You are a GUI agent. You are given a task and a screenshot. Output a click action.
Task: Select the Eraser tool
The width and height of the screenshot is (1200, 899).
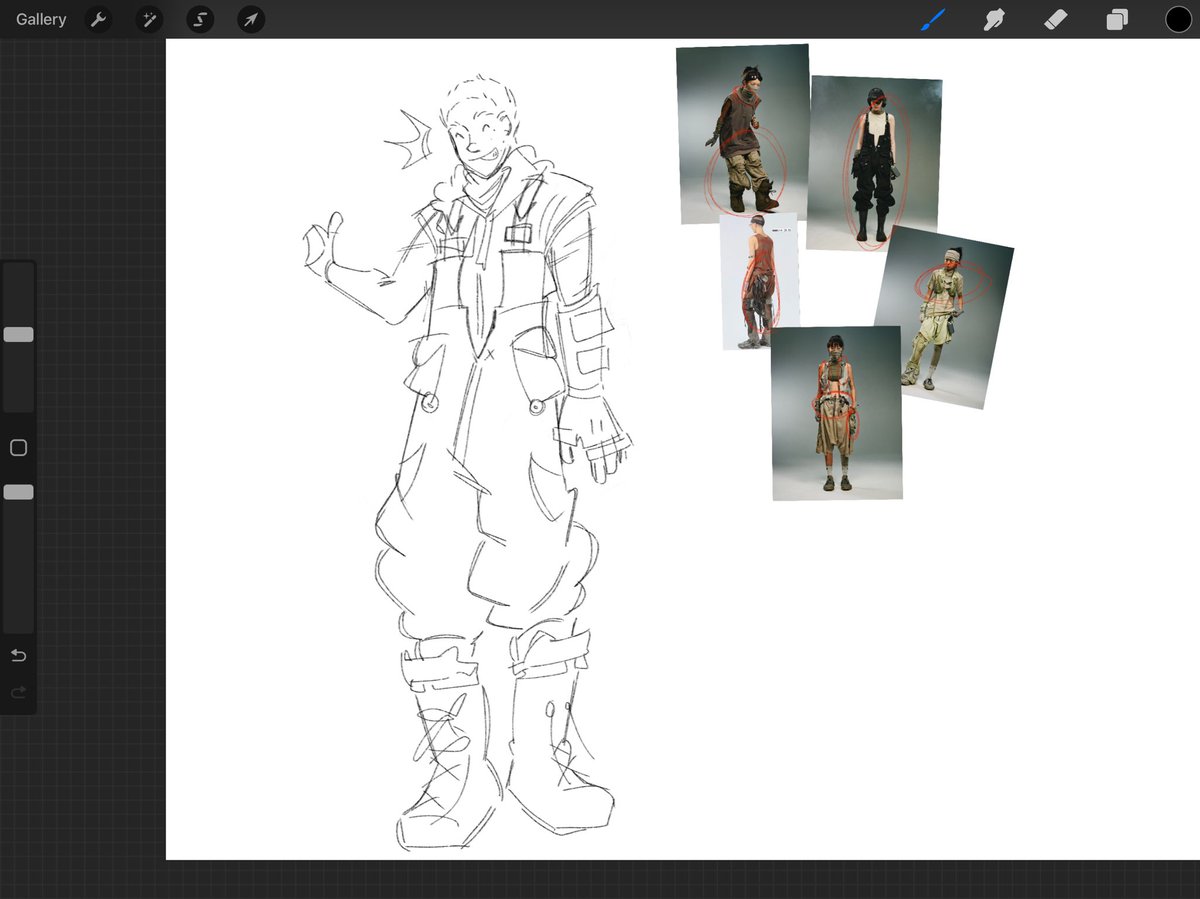pyautogui.click(x=1055, y=19)
